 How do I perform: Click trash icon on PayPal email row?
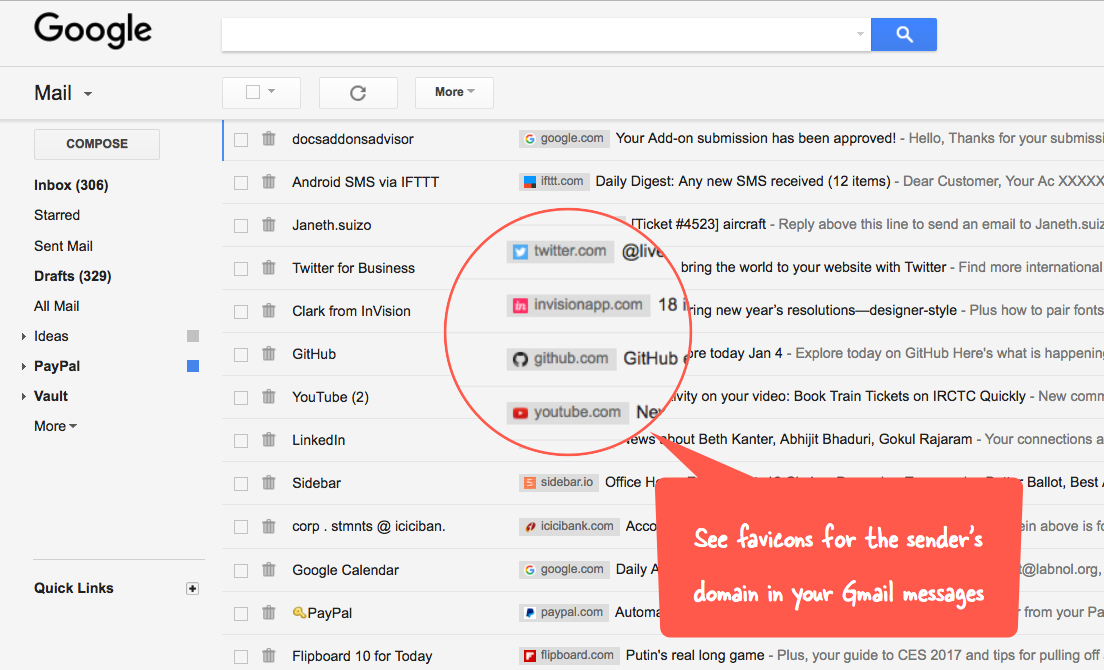(269, 612)
